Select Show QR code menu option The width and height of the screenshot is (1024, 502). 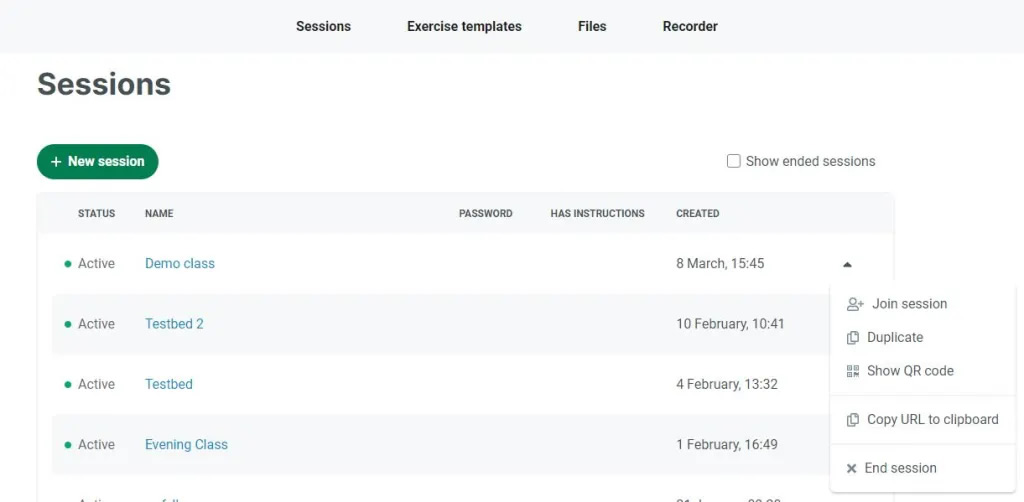pos(910,371)
